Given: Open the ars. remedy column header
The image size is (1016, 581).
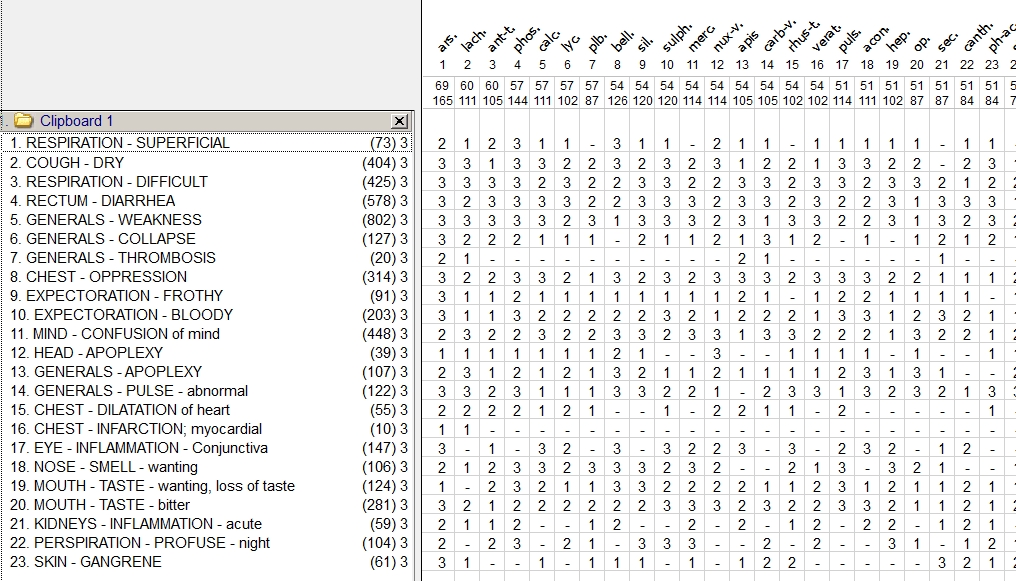Looking at the screenshot, I should pyautogui.click(x=446, y=42).
